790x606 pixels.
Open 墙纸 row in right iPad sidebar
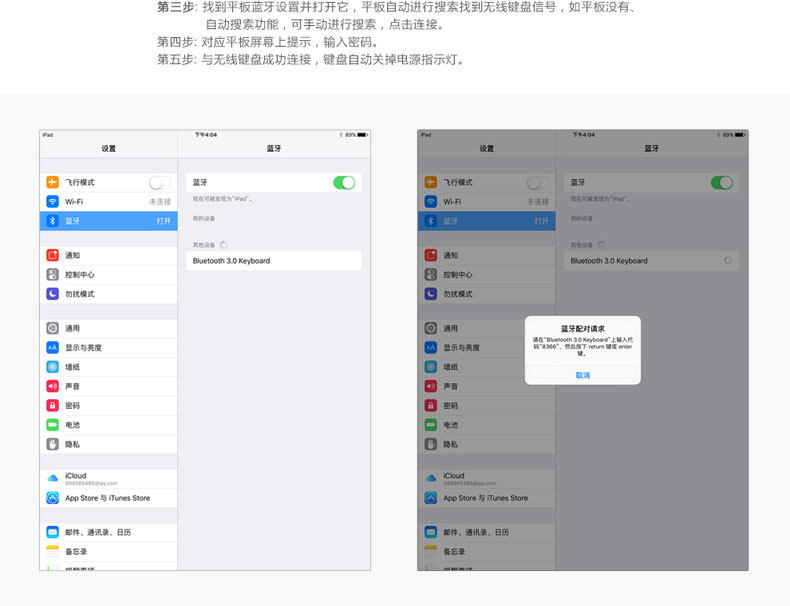click(487, 367)
